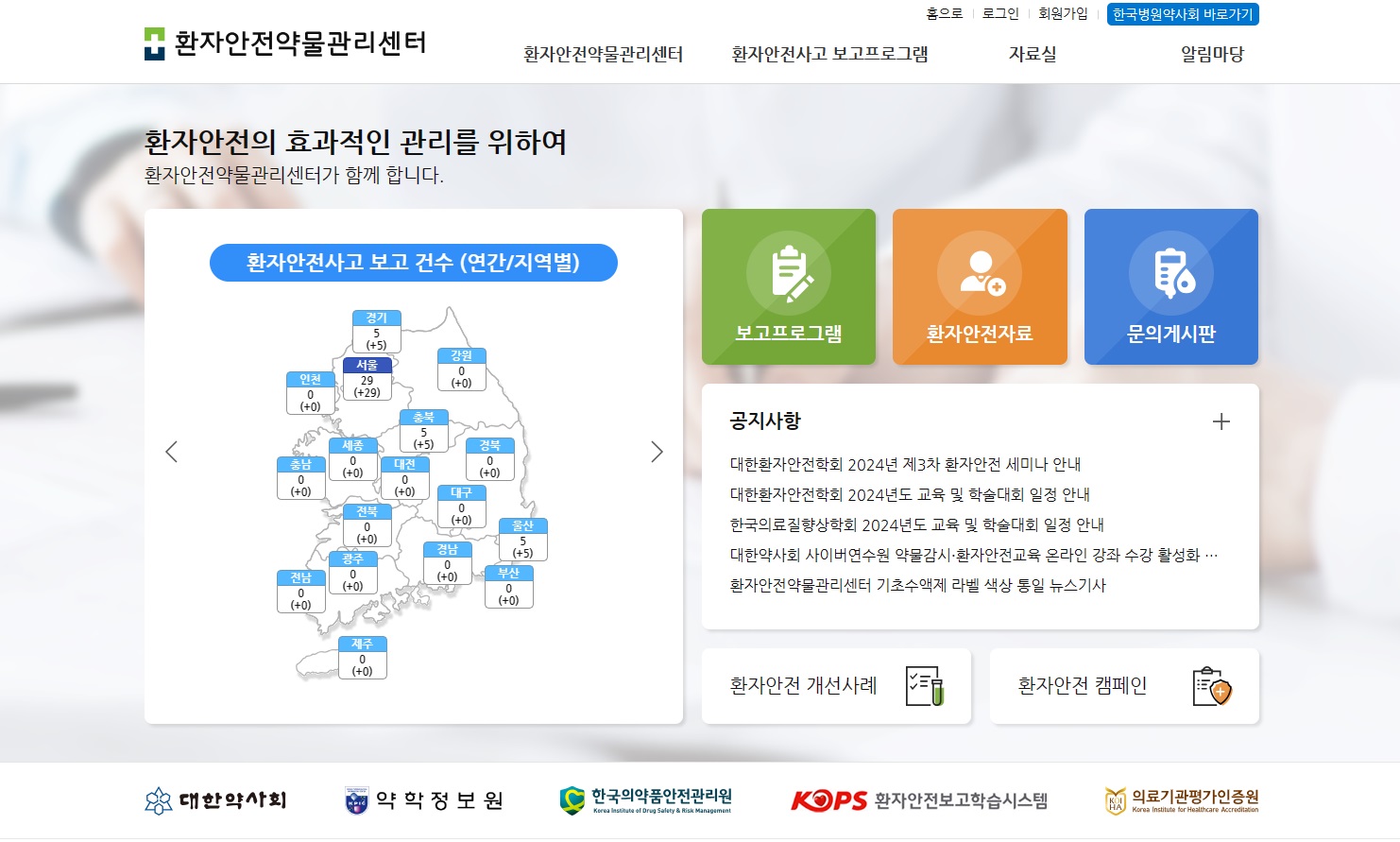
Task: Open the 대한약사회 logo link
Action: (x=215, y=800)
